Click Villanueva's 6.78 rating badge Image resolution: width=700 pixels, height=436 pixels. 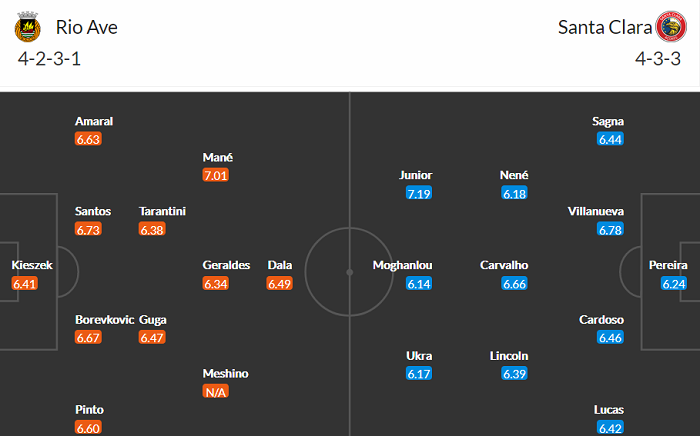[610, 230]
